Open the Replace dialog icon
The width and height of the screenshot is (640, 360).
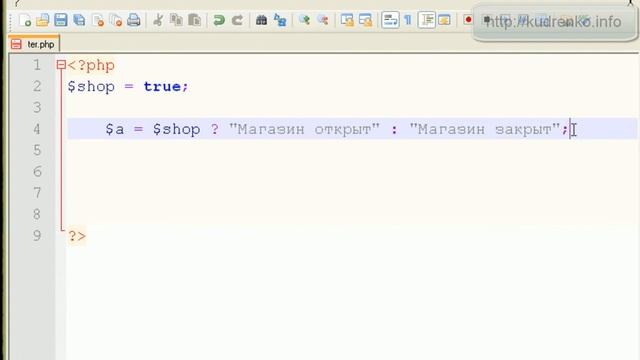pyautogui.click(x=280, y=20)
